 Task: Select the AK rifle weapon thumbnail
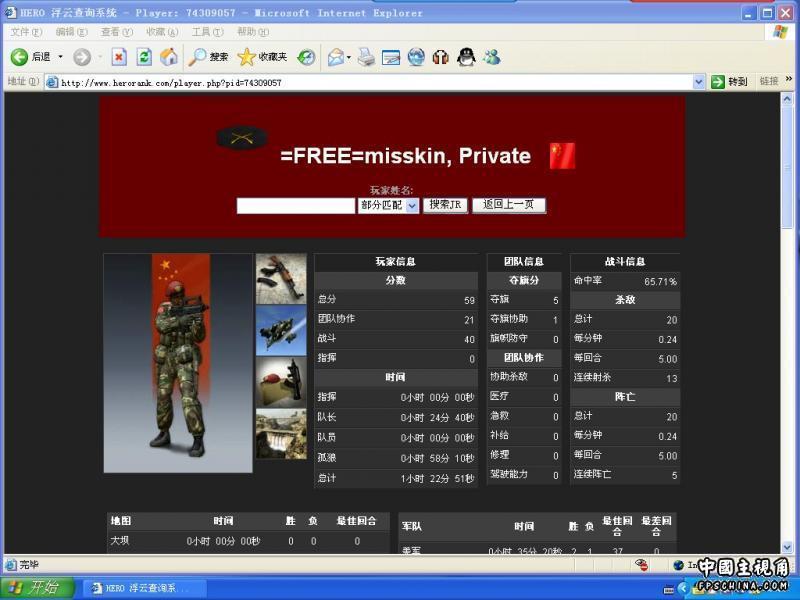281,279
